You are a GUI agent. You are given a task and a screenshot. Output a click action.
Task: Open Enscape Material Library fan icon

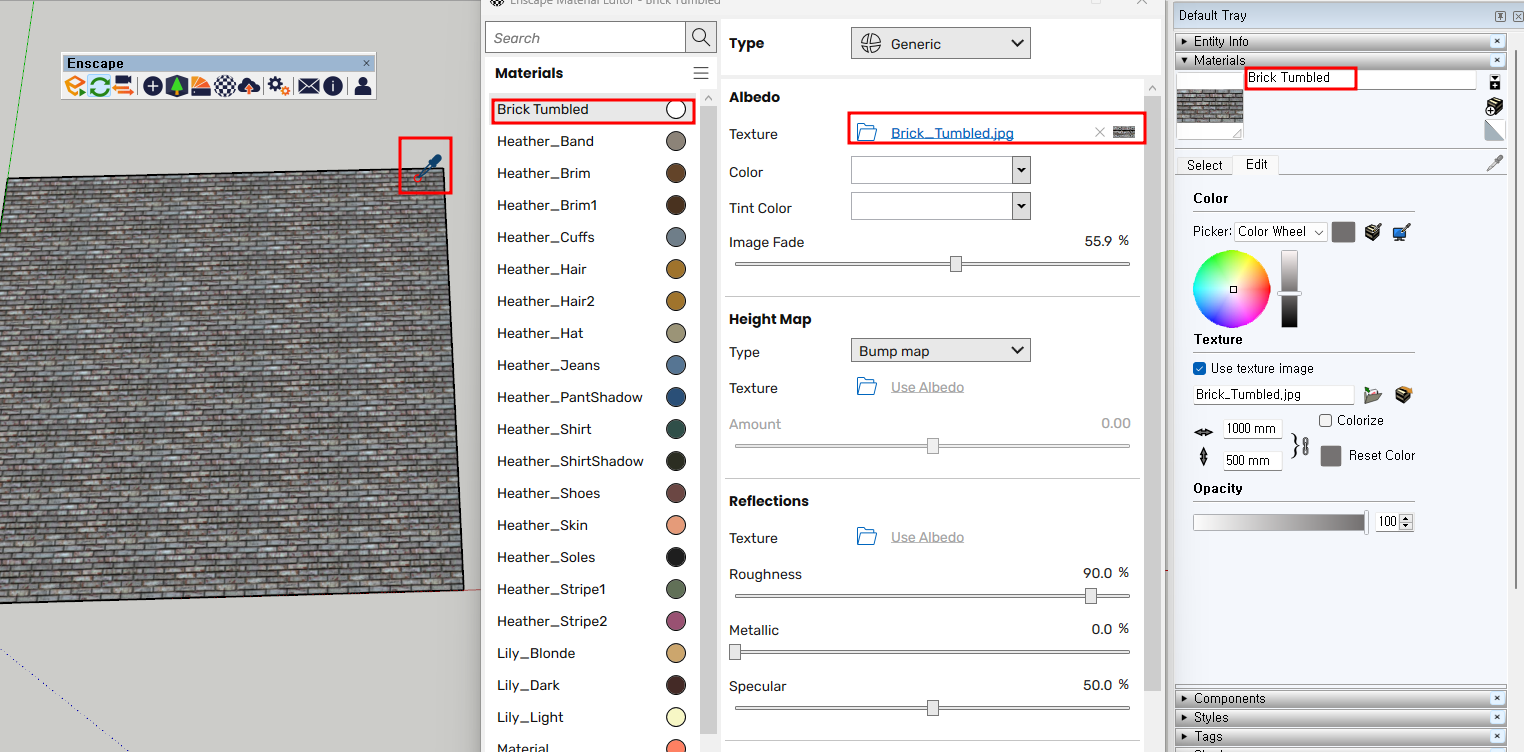tap(200, 86)
